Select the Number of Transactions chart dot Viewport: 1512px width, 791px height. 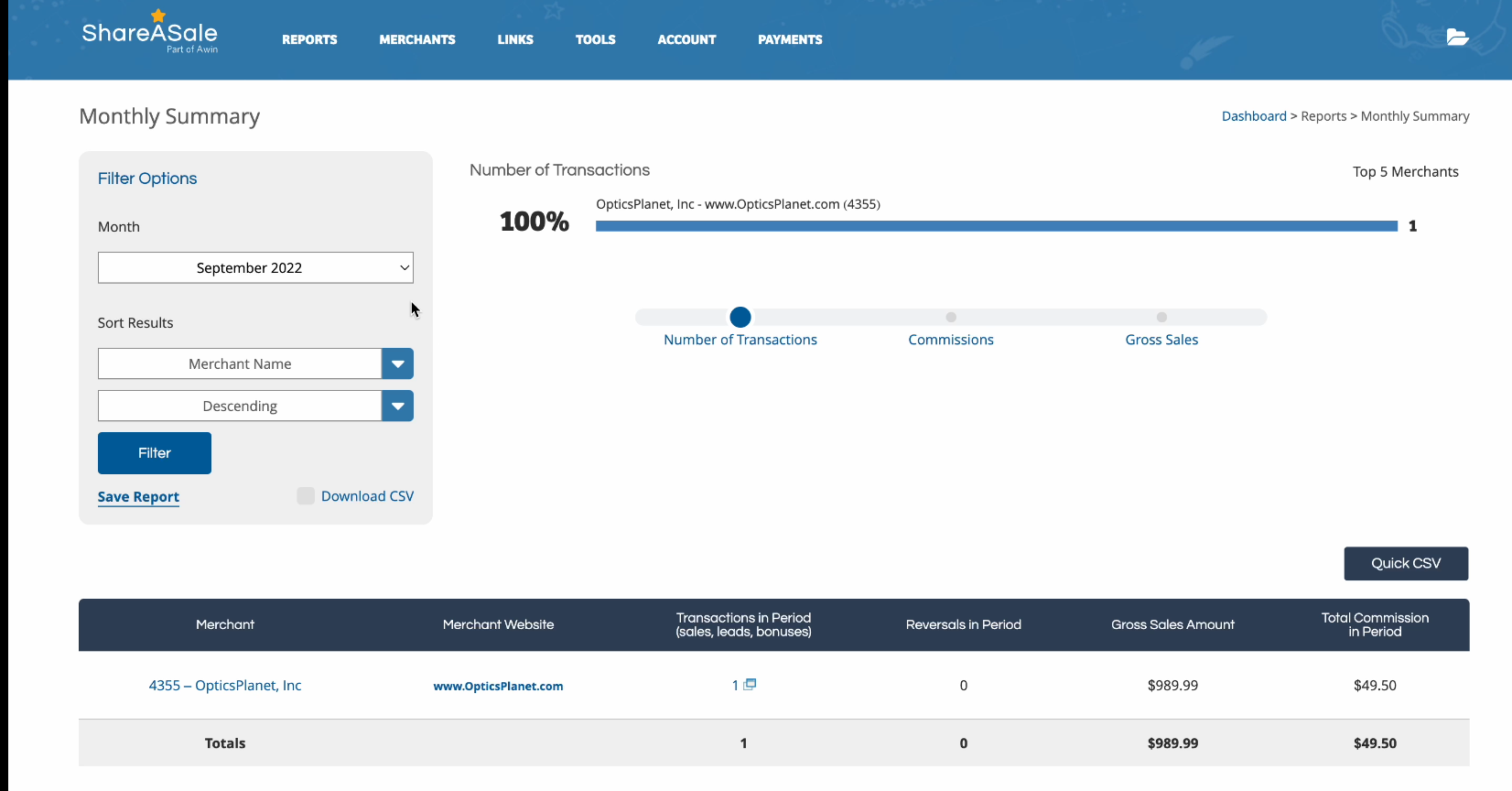click(740, 317)
